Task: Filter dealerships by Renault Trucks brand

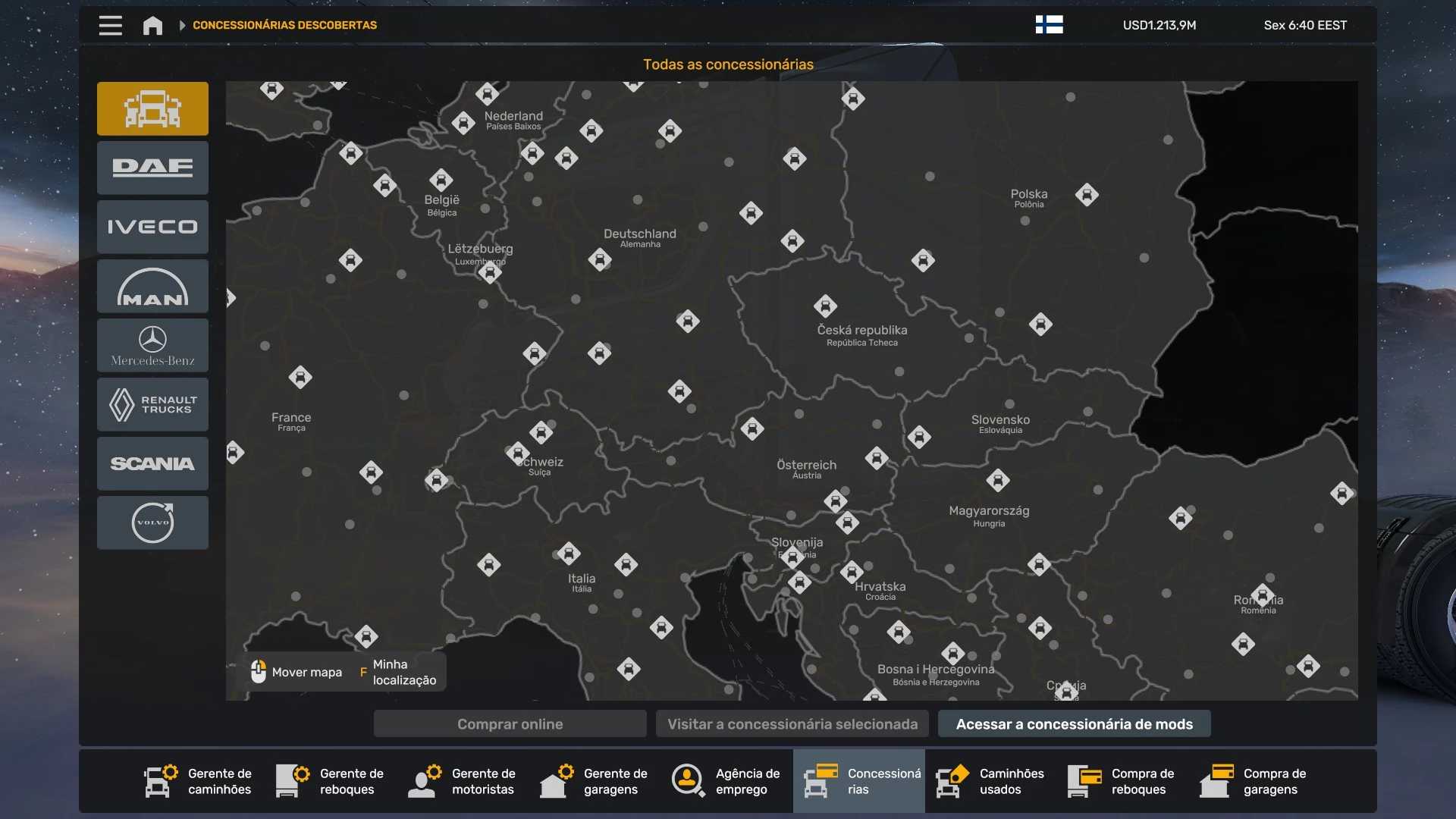Action: (x=152, y=404)
